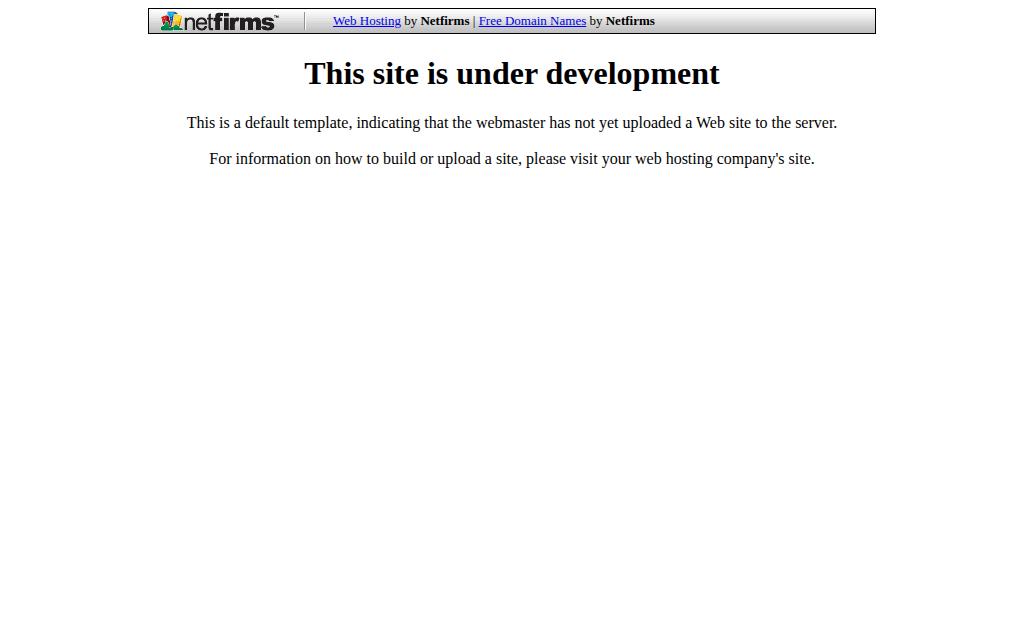Open the Web Hosting link

coord(367,21)
